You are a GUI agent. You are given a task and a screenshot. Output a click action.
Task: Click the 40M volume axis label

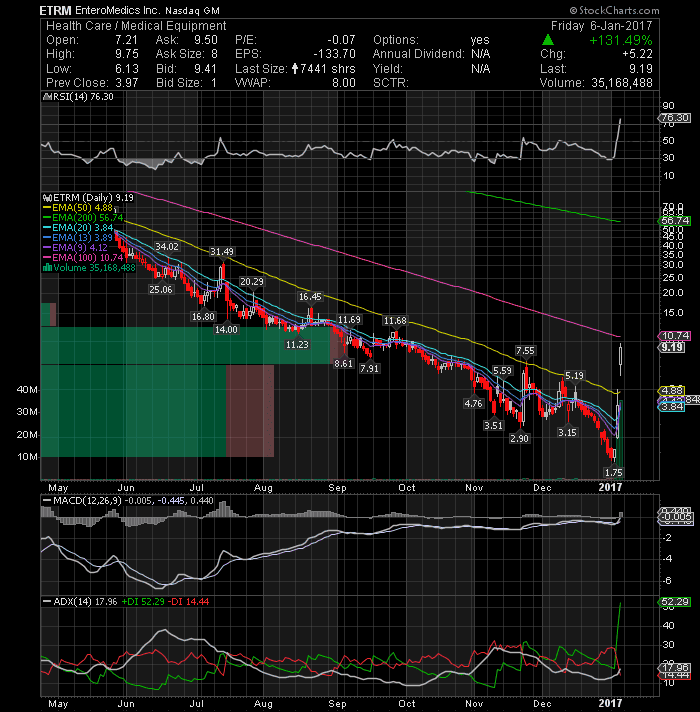27,390
